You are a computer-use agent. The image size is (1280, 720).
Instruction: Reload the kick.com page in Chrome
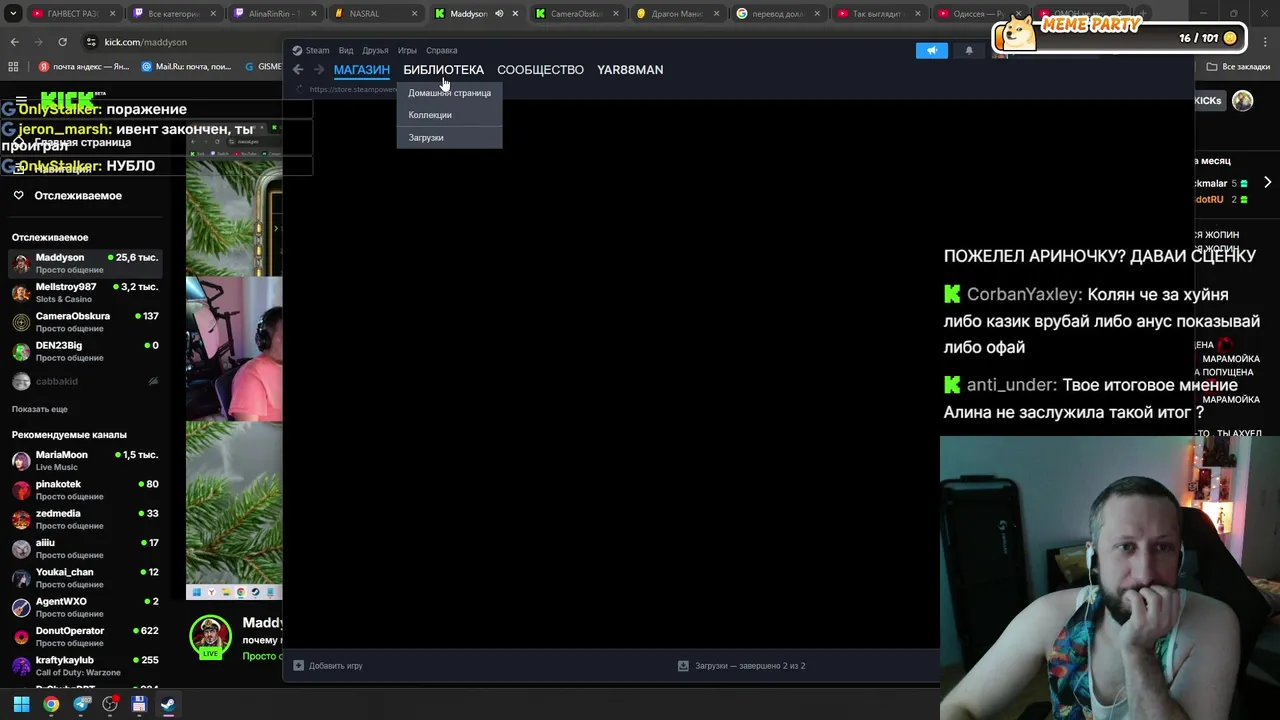(62, 42)
